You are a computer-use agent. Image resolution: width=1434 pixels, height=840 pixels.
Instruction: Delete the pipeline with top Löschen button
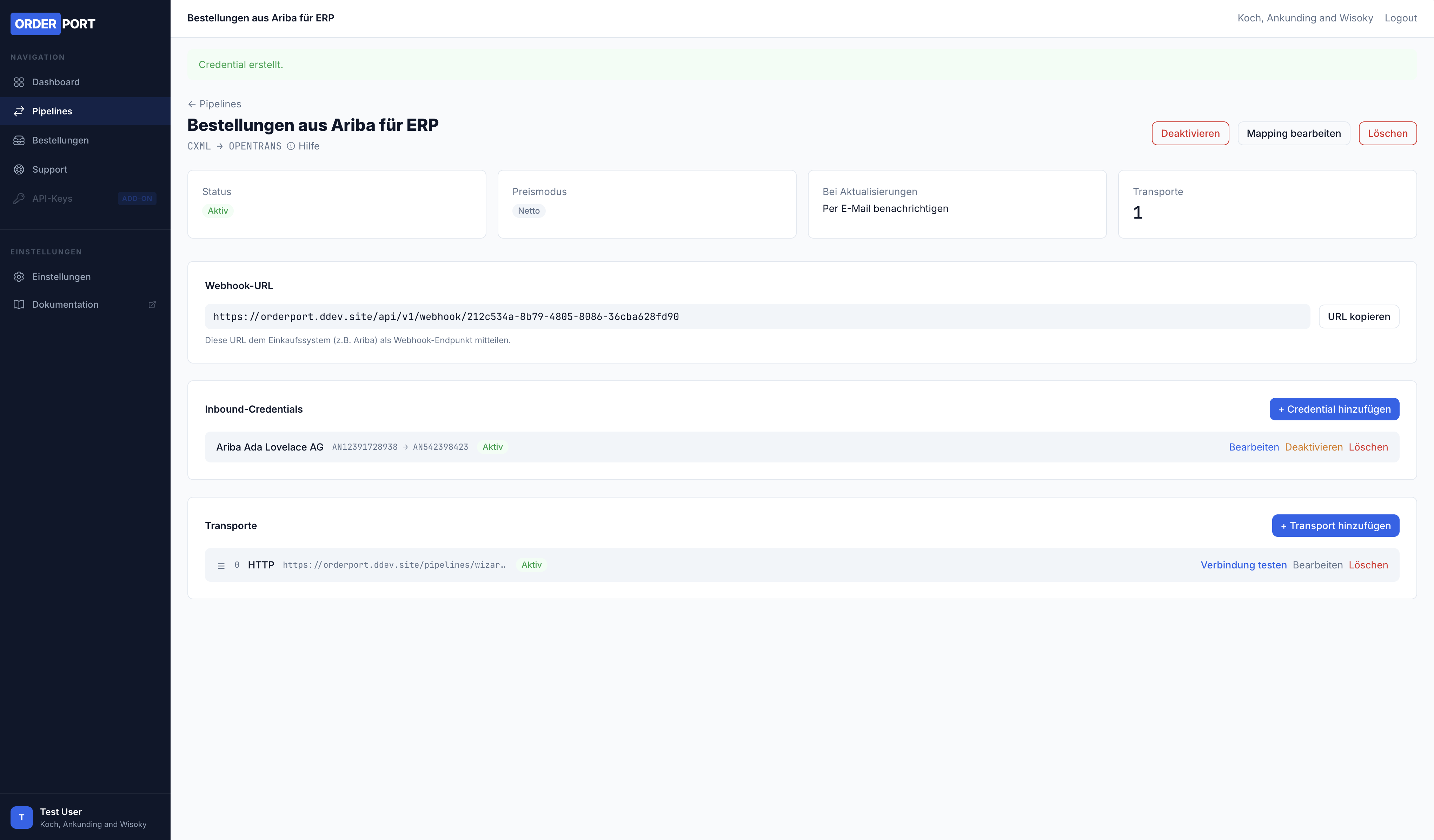1387,133
